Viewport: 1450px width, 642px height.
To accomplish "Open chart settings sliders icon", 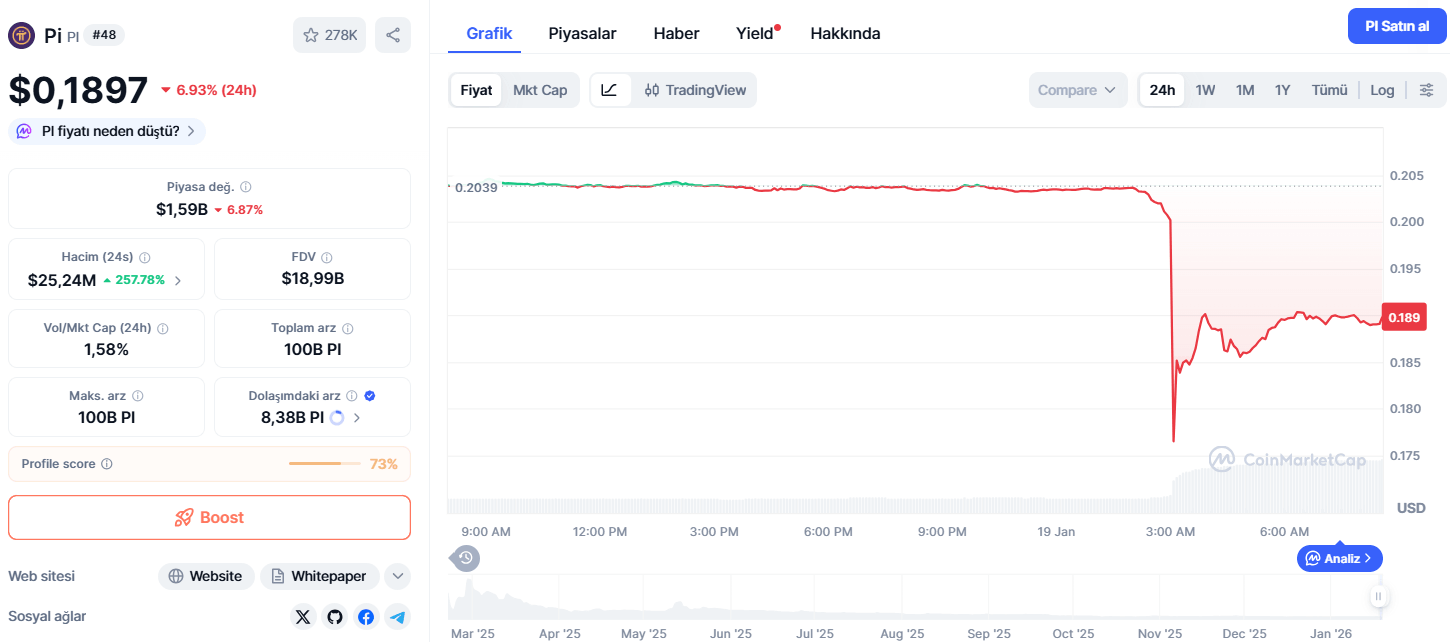I will click(x=1427, y=90).
